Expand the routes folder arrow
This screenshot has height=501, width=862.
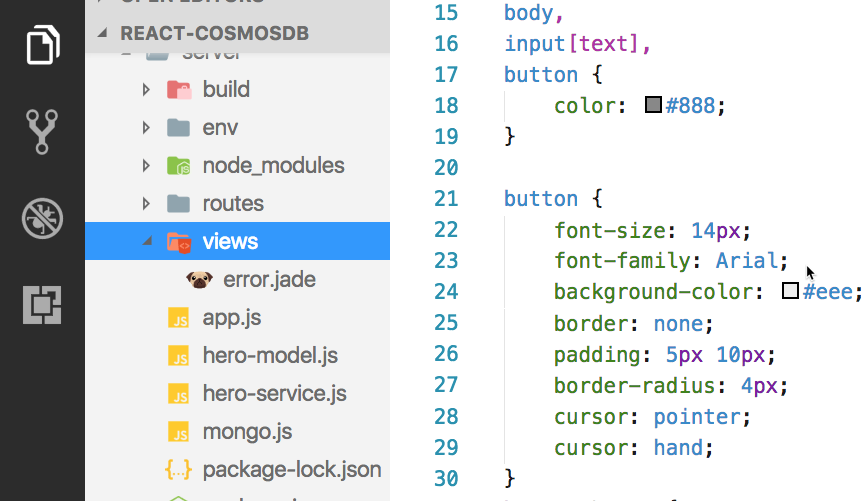pyautogui.click(x=146, y=203)
